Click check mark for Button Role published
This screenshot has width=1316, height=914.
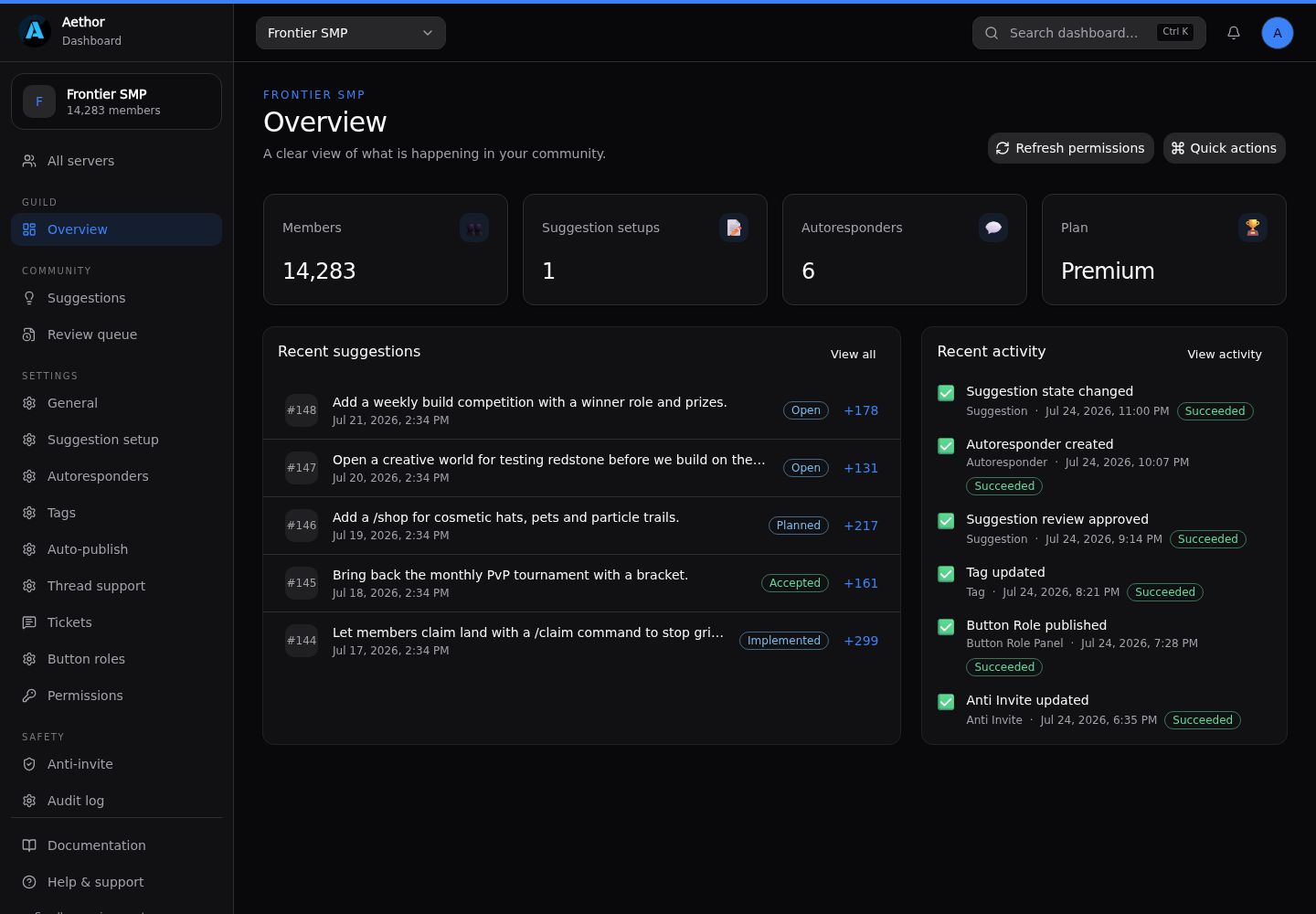[x=946, y=627]
